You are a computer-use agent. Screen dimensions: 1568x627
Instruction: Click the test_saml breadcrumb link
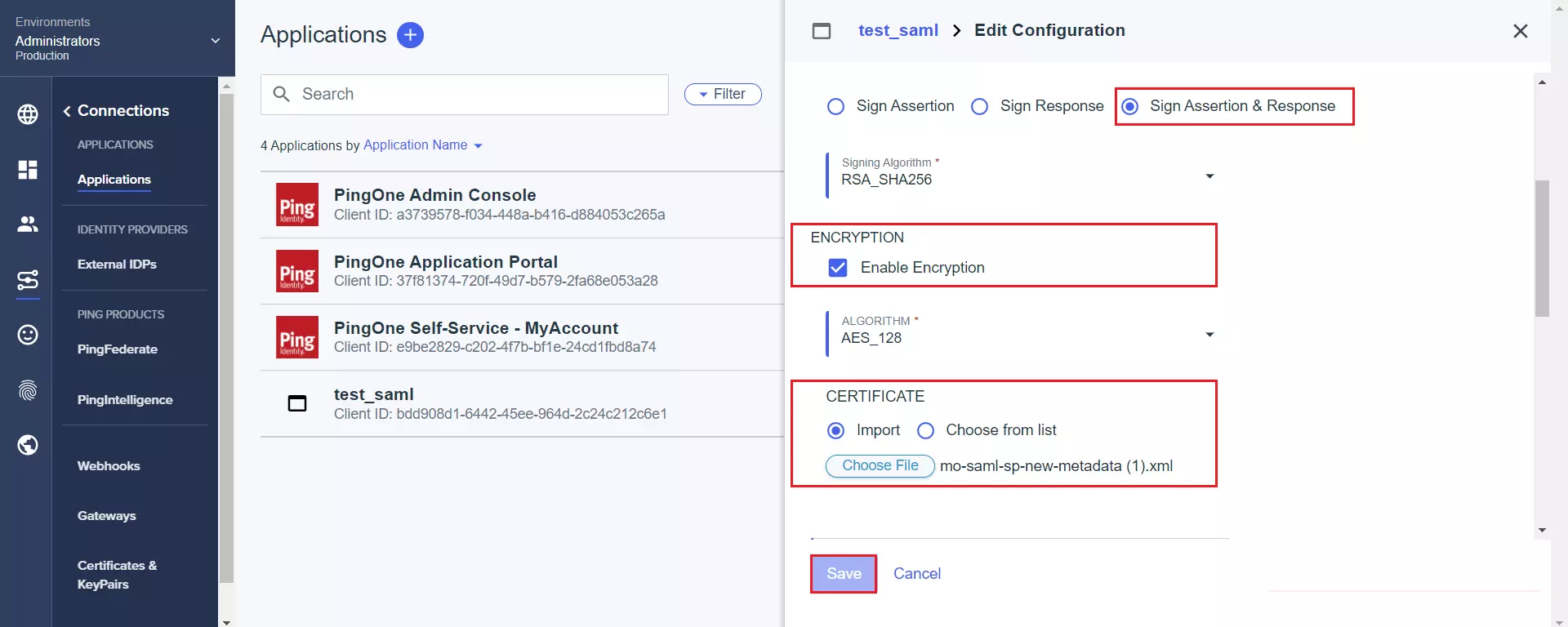pos(898,30)
